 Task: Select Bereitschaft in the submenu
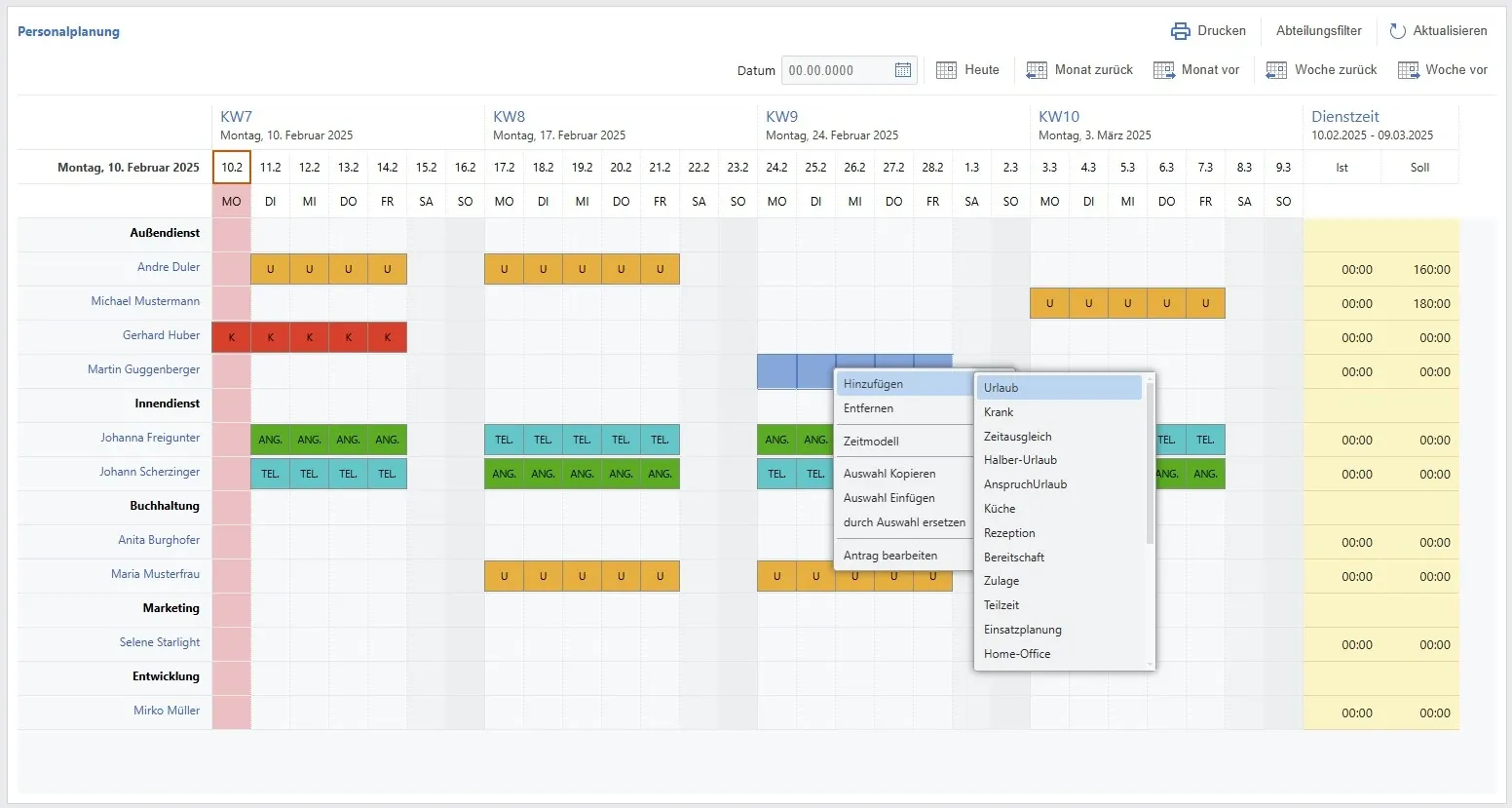(x=1059, y=558)
